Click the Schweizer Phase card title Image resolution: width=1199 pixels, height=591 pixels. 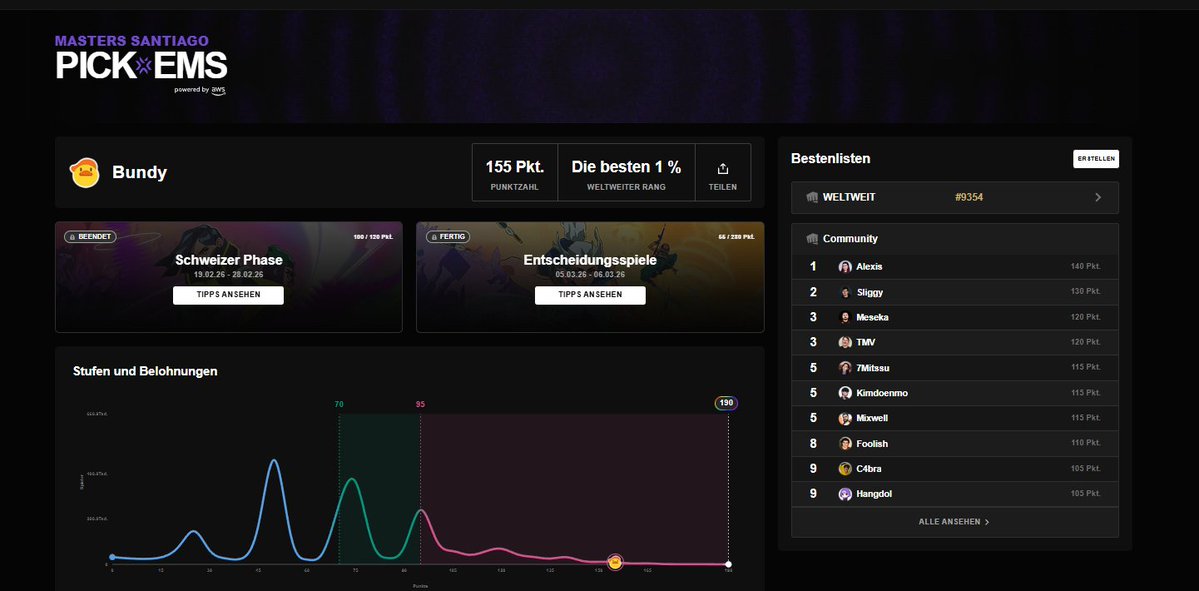point(229,260)
